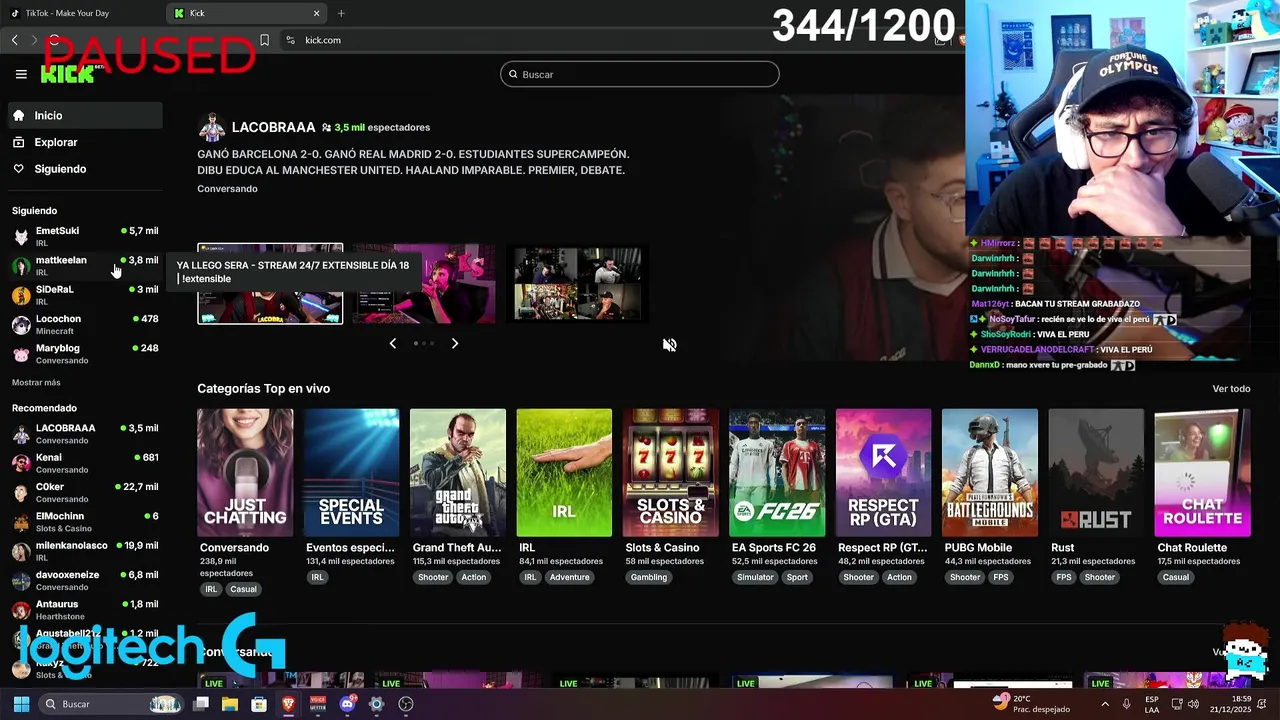Open mattkeelan channel in sidebar
This screenshot has height=720, width=1280.
click(85, 265)
